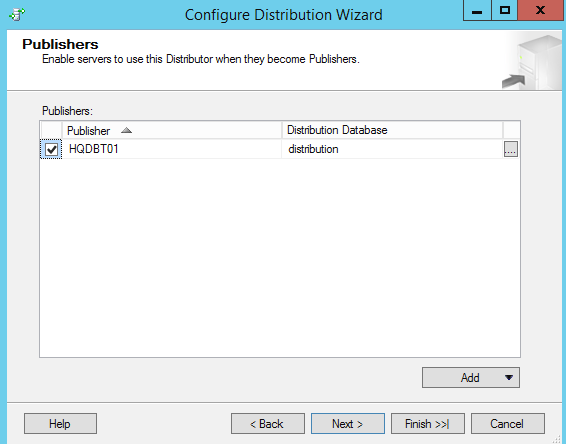The image size is (566, 444).
Task: Maximize the wizard window
Action: coord(504,10)
